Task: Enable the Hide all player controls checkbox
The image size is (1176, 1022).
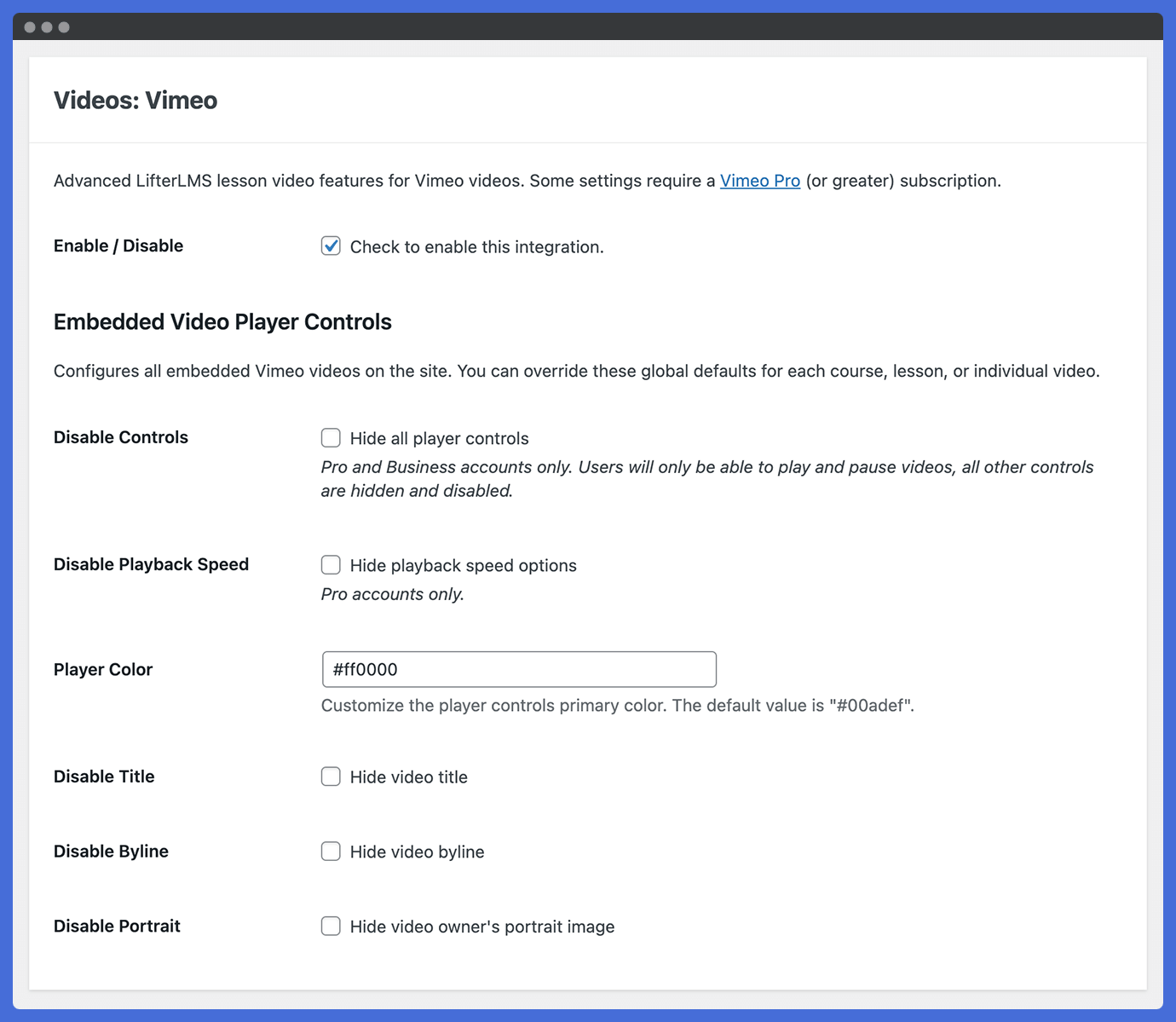Action: tap(331, 438)
